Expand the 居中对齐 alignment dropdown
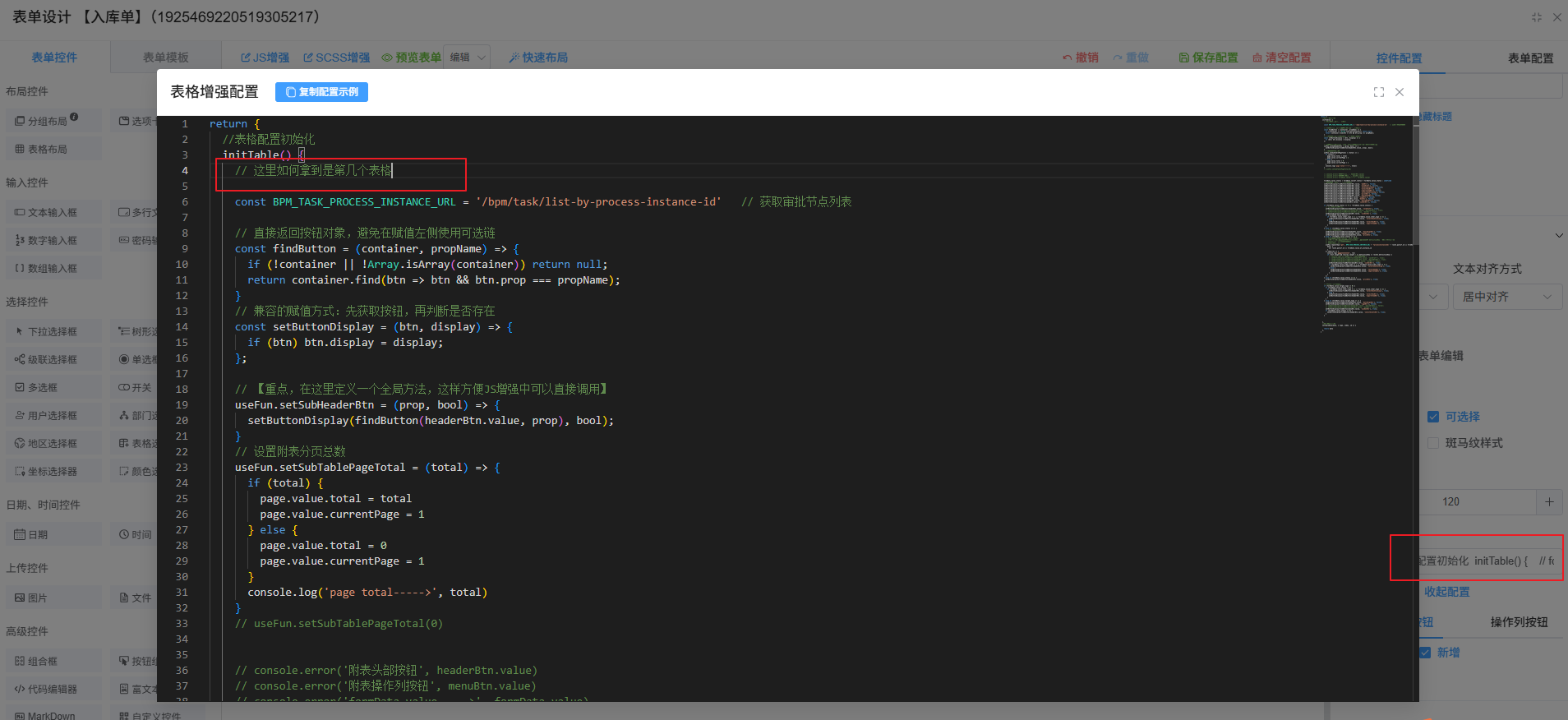 click(x=1506, y=297)
